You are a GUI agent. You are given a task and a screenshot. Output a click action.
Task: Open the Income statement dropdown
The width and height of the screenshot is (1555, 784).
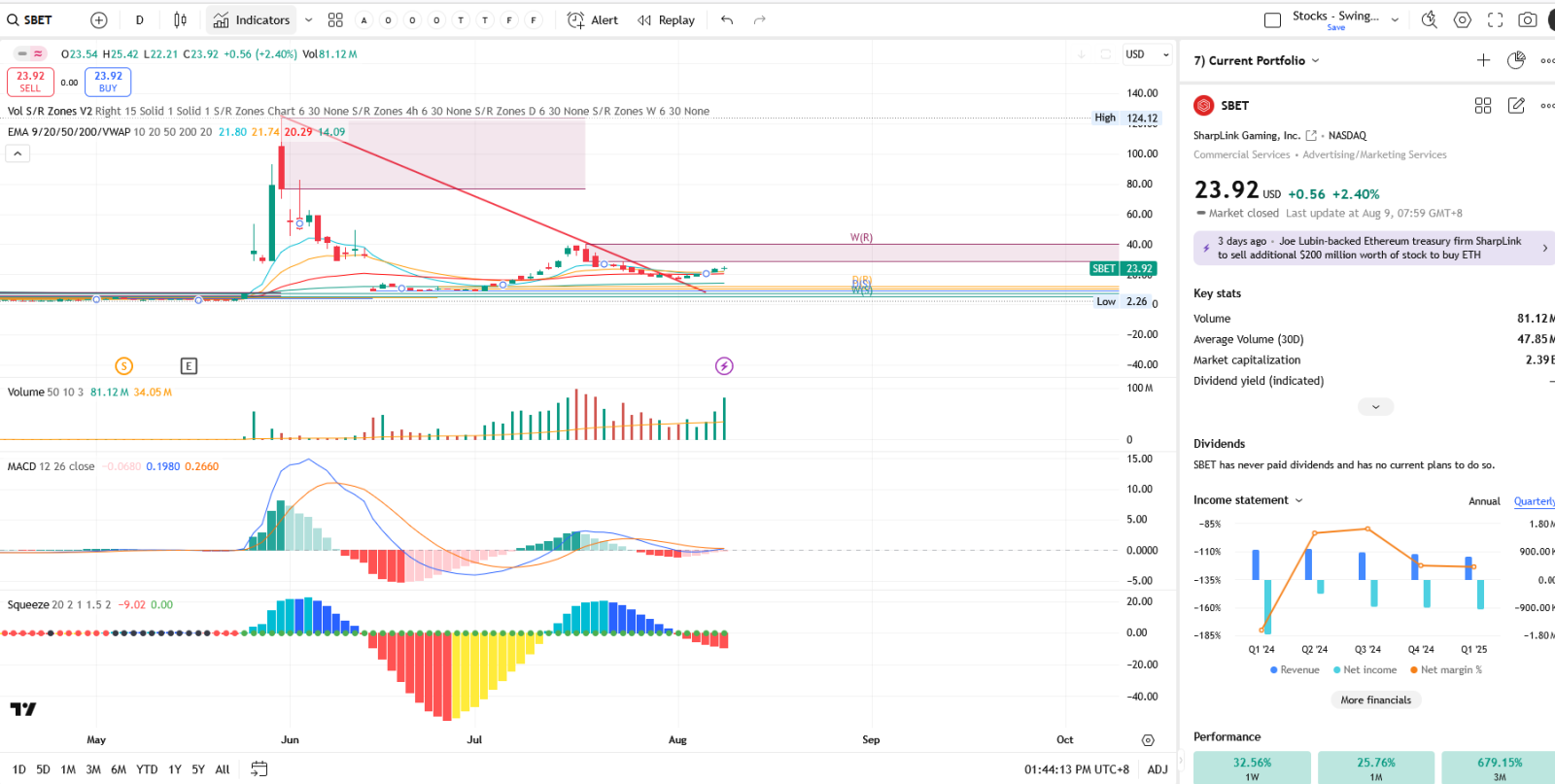[1248, 500]
